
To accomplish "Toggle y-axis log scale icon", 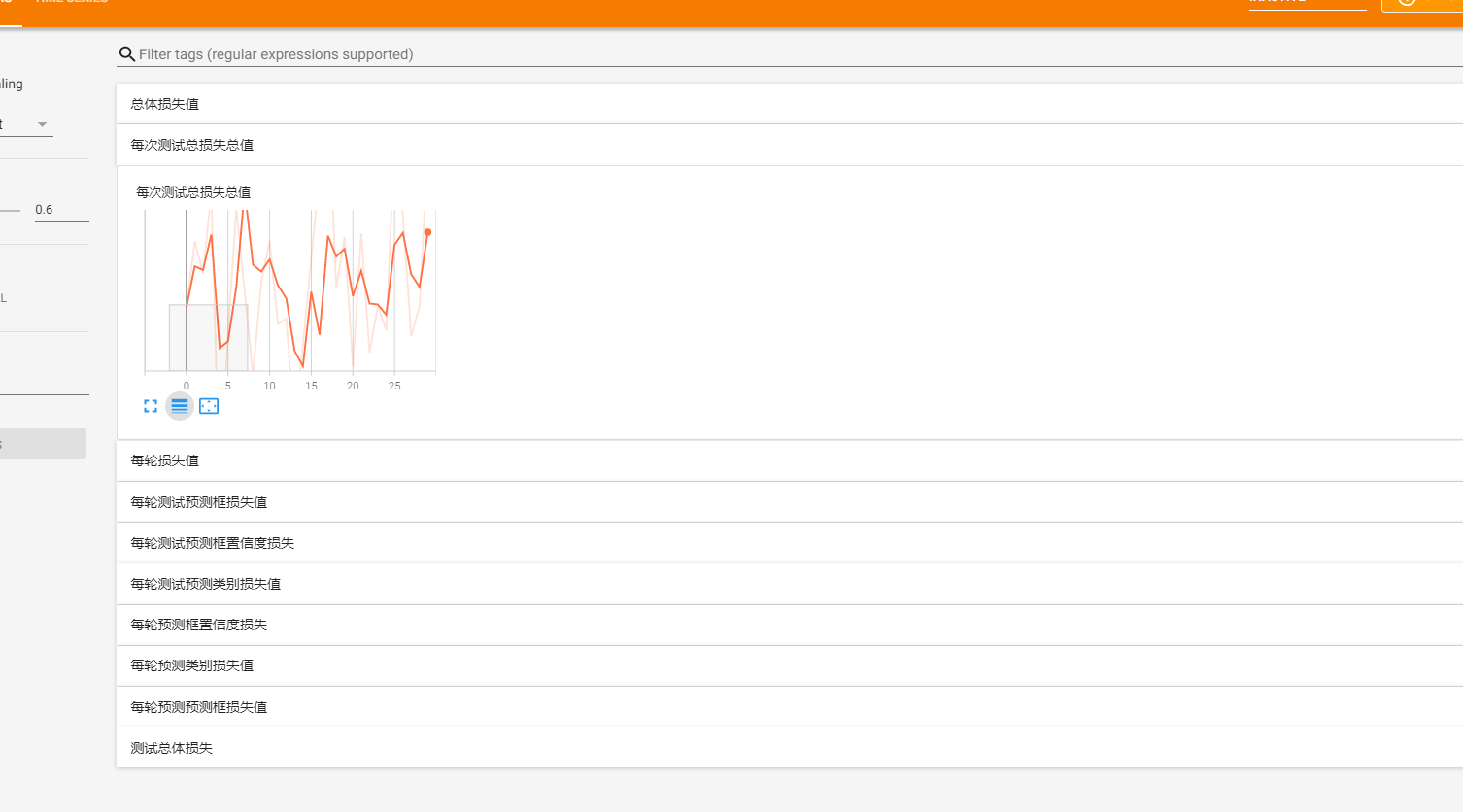I will tap(180, 406).
